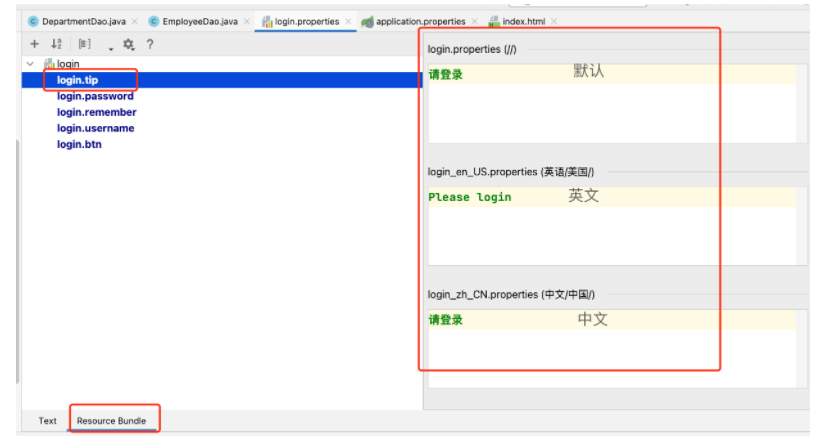Click into the login_en_US.properties value field
Viewport: 814px width, 436px height.
click(612, 226)
